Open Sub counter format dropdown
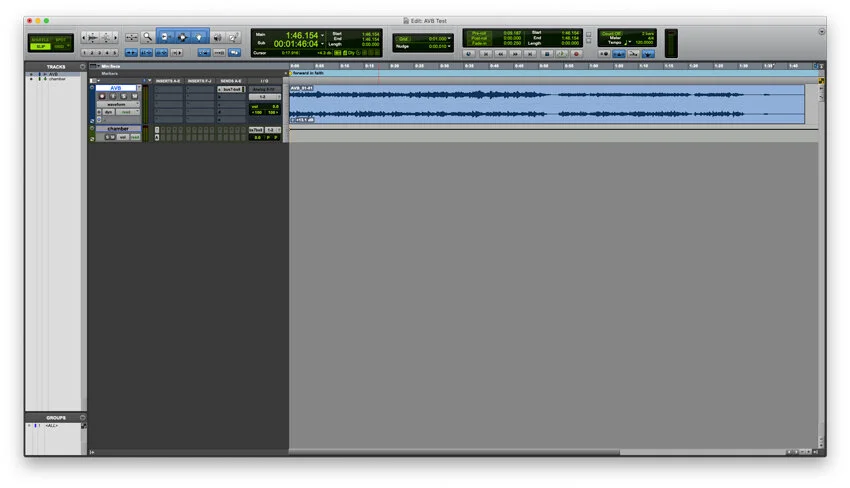Viewport: 850px width, 488px height. (x=323, y=44)
